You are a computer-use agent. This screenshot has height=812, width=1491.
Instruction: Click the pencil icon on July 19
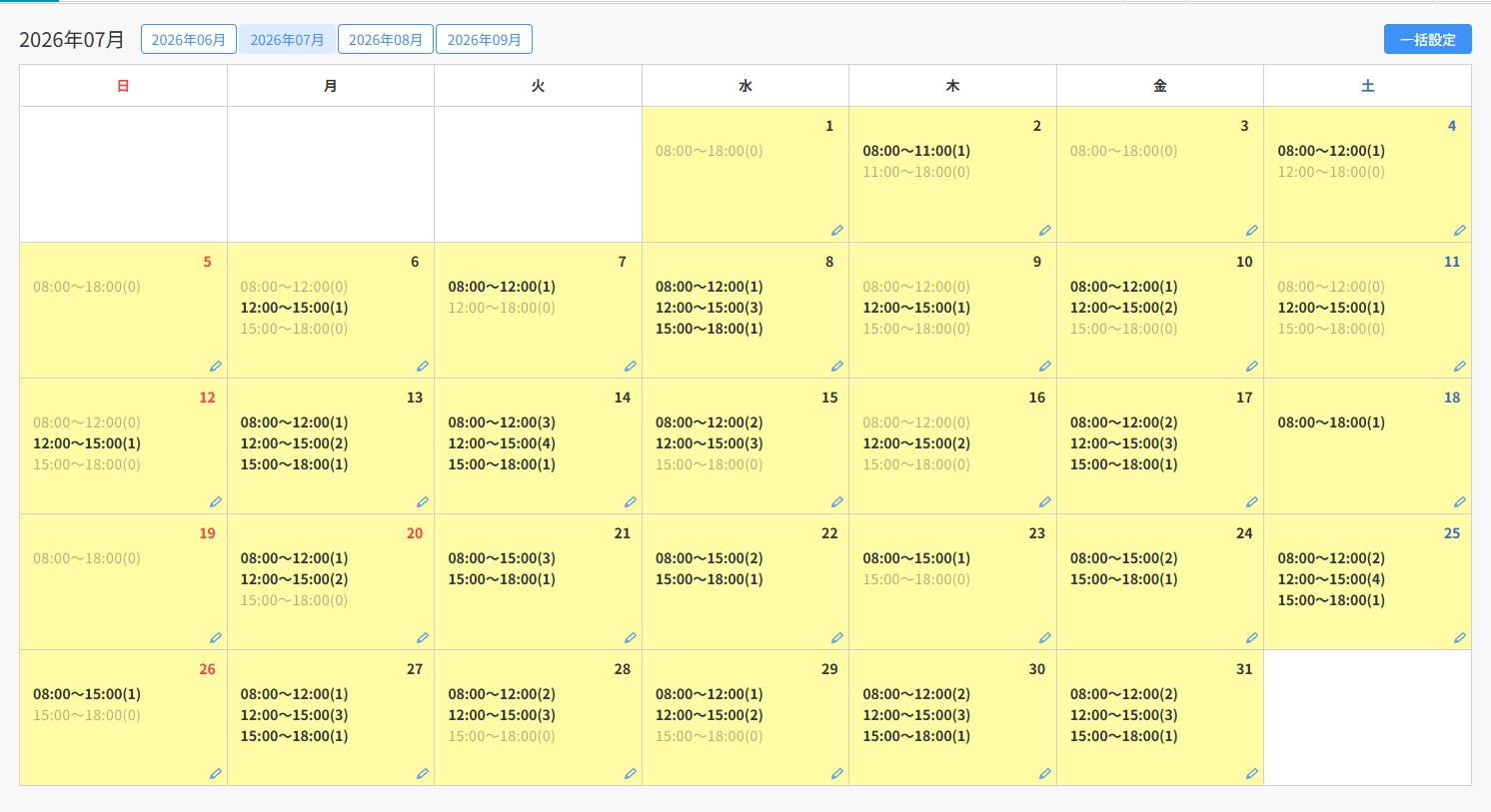click(x=216, y=638)
